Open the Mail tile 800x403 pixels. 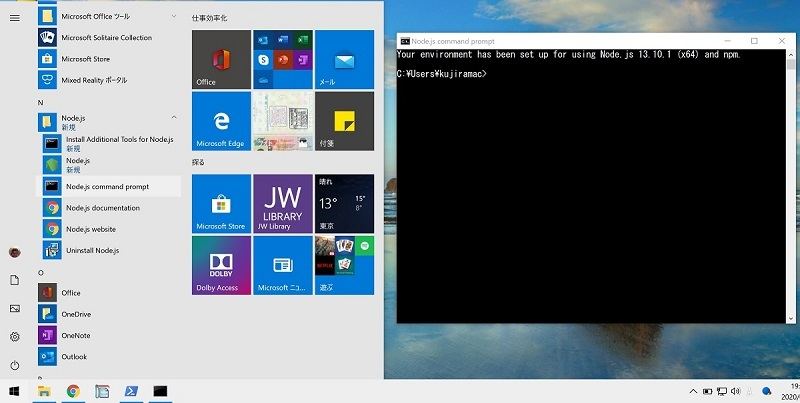344,59
